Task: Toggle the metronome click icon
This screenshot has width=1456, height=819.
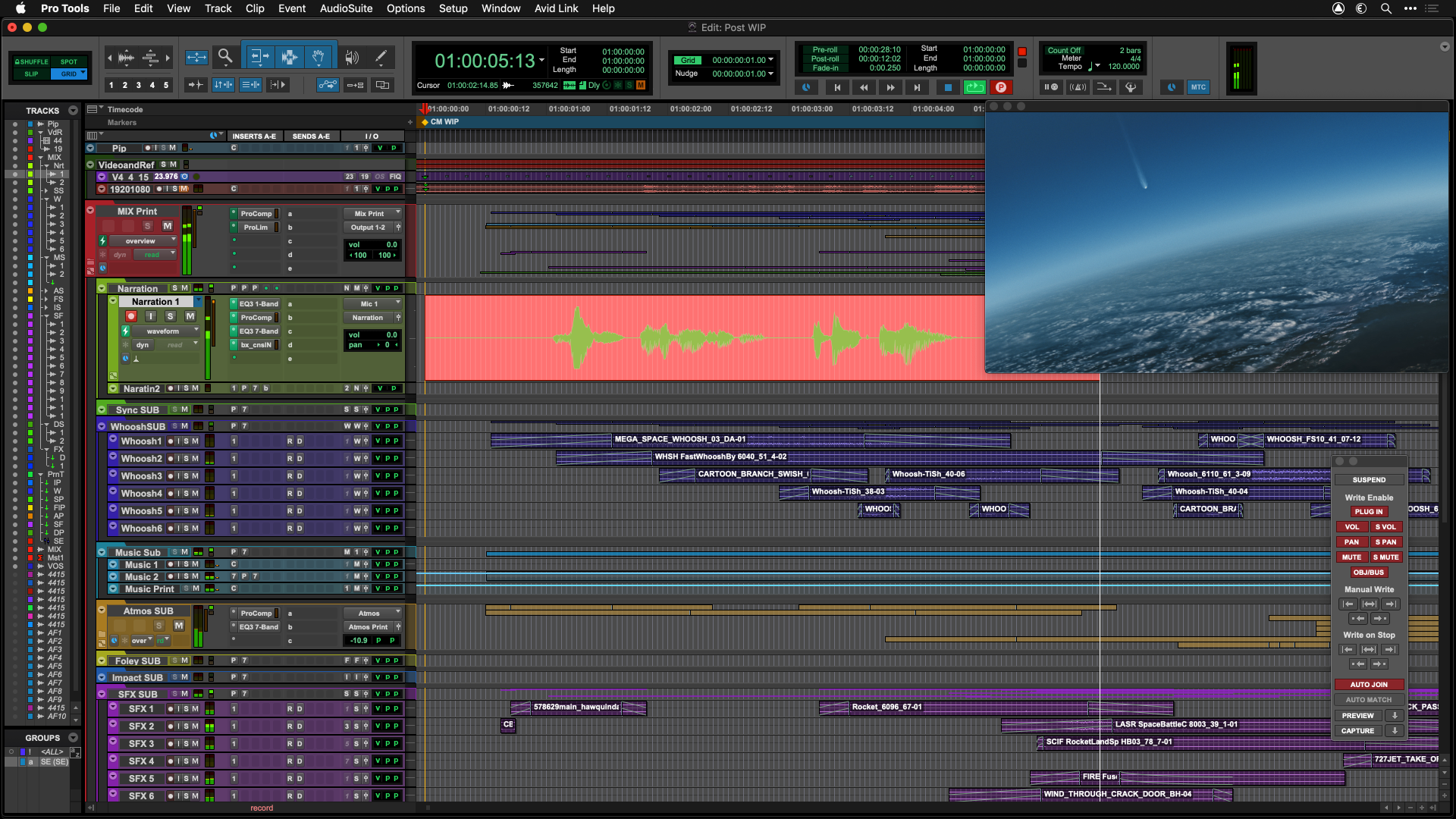Action: (x=1078, y=87)
